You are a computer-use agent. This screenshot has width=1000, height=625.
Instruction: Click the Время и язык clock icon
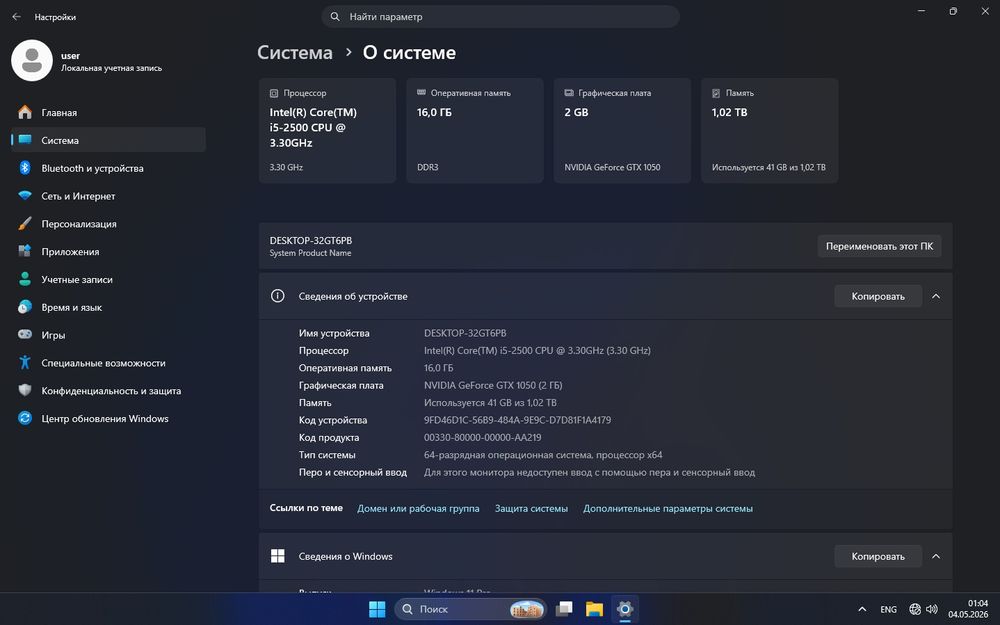point(25,307)
